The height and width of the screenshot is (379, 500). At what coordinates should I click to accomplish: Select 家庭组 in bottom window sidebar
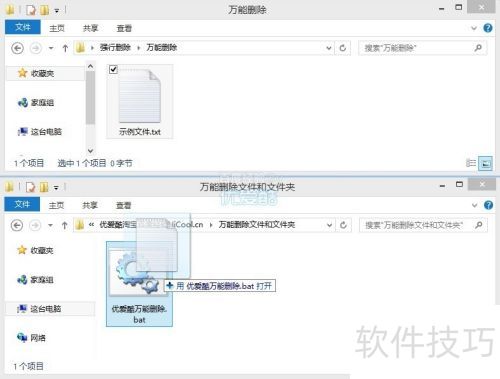click(x=36, y=280)
